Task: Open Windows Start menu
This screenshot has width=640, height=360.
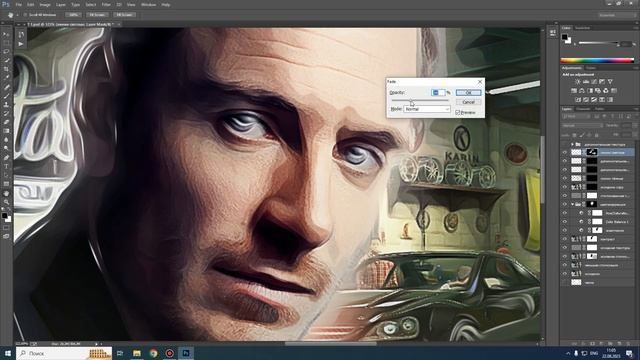Action: [7, 353]
